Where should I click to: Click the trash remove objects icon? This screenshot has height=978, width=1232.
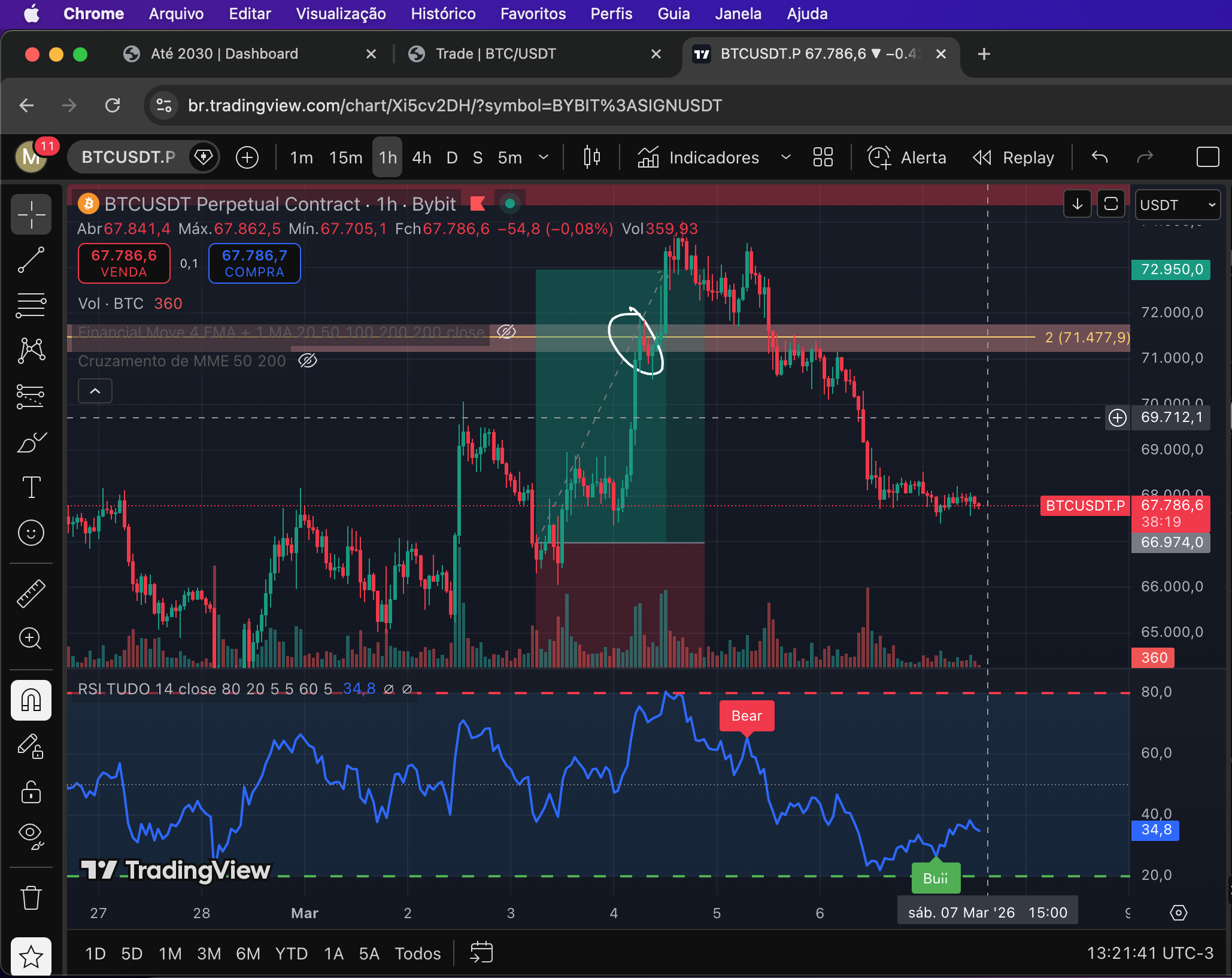pyautogui.click(x=31, y=898)
